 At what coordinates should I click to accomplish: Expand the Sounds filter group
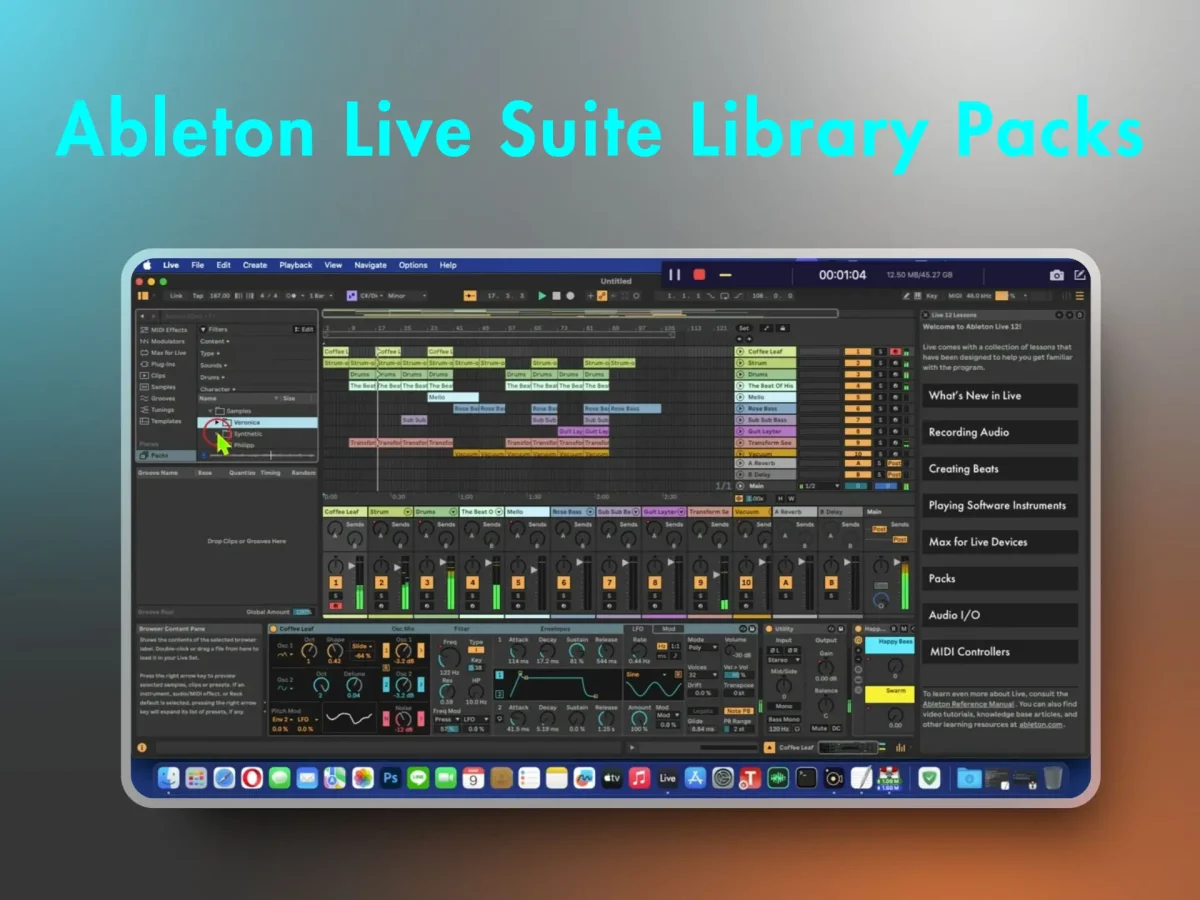tap(212, 365)
